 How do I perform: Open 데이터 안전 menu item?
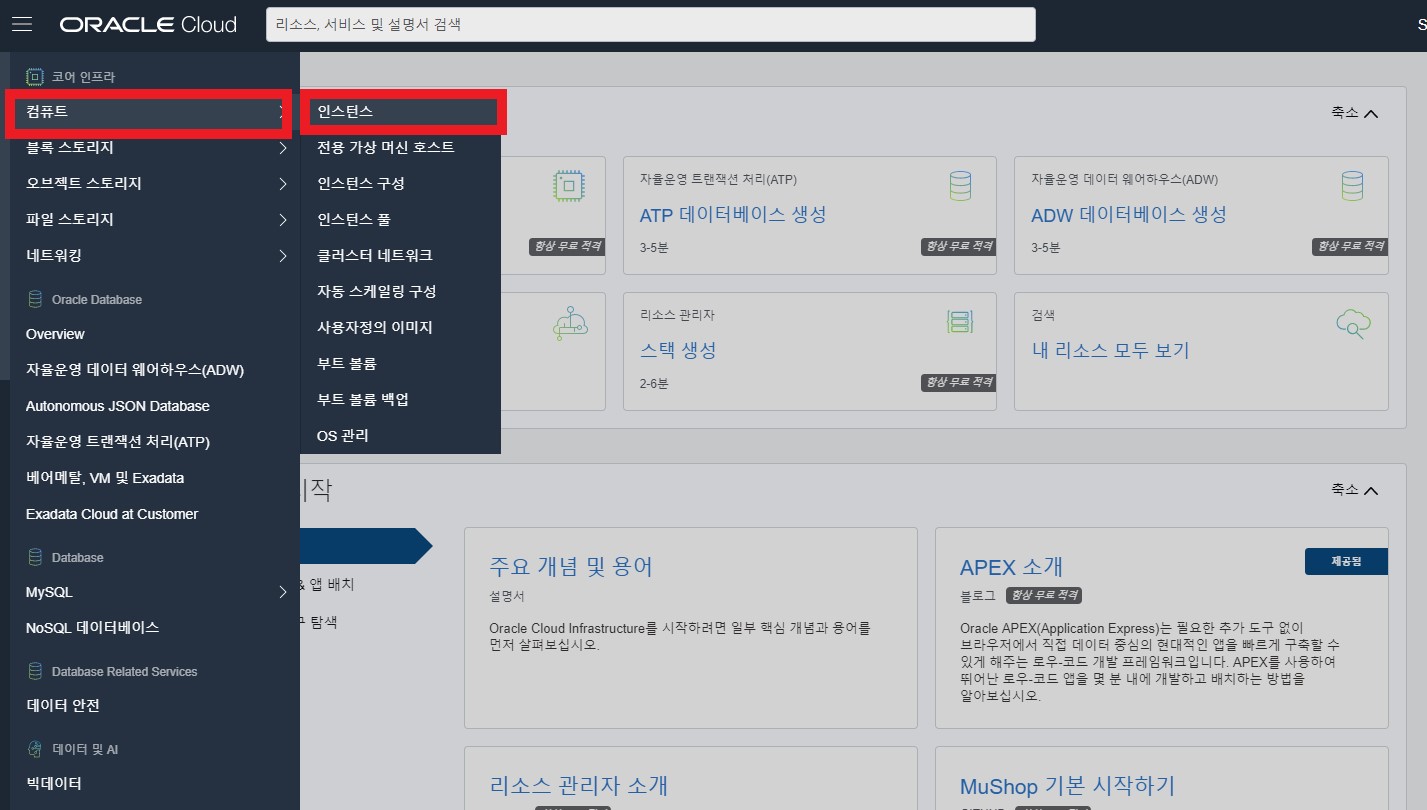click(x=63, y=706)
